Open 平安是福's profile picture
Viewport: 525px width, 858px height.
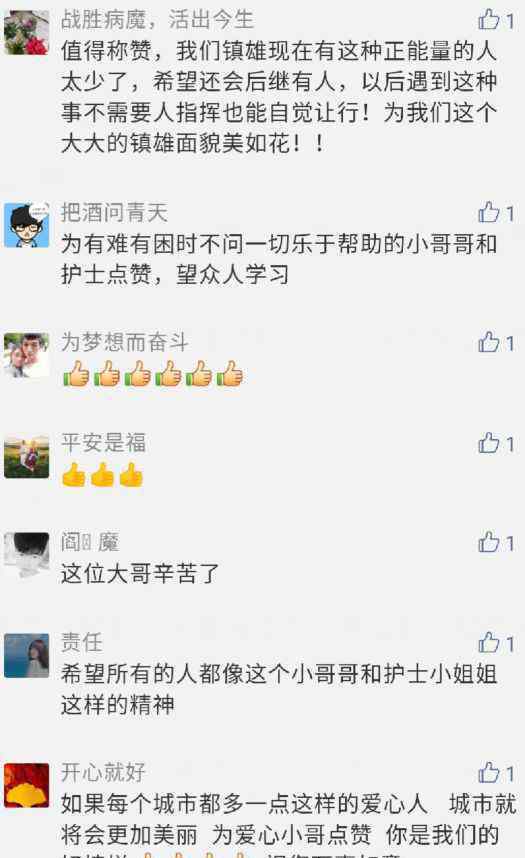(26, 456)
